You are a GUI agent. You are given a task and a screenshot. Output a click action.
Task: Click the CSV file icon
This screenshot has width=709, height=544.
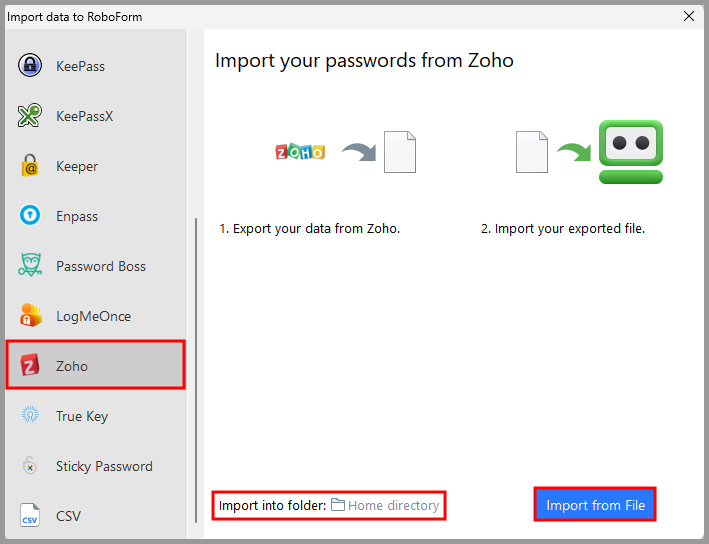pos(30,516)
